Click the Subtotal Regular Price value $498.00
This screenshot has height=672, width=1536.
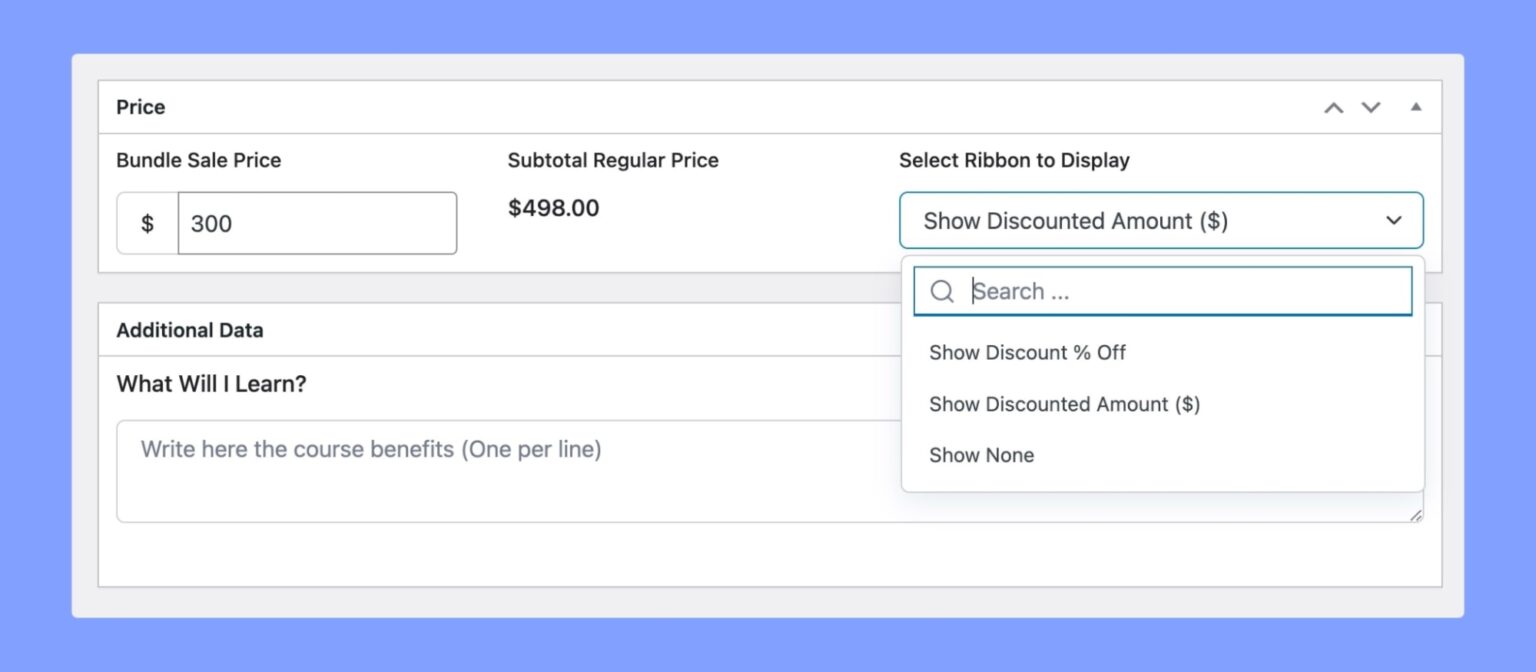553,208
